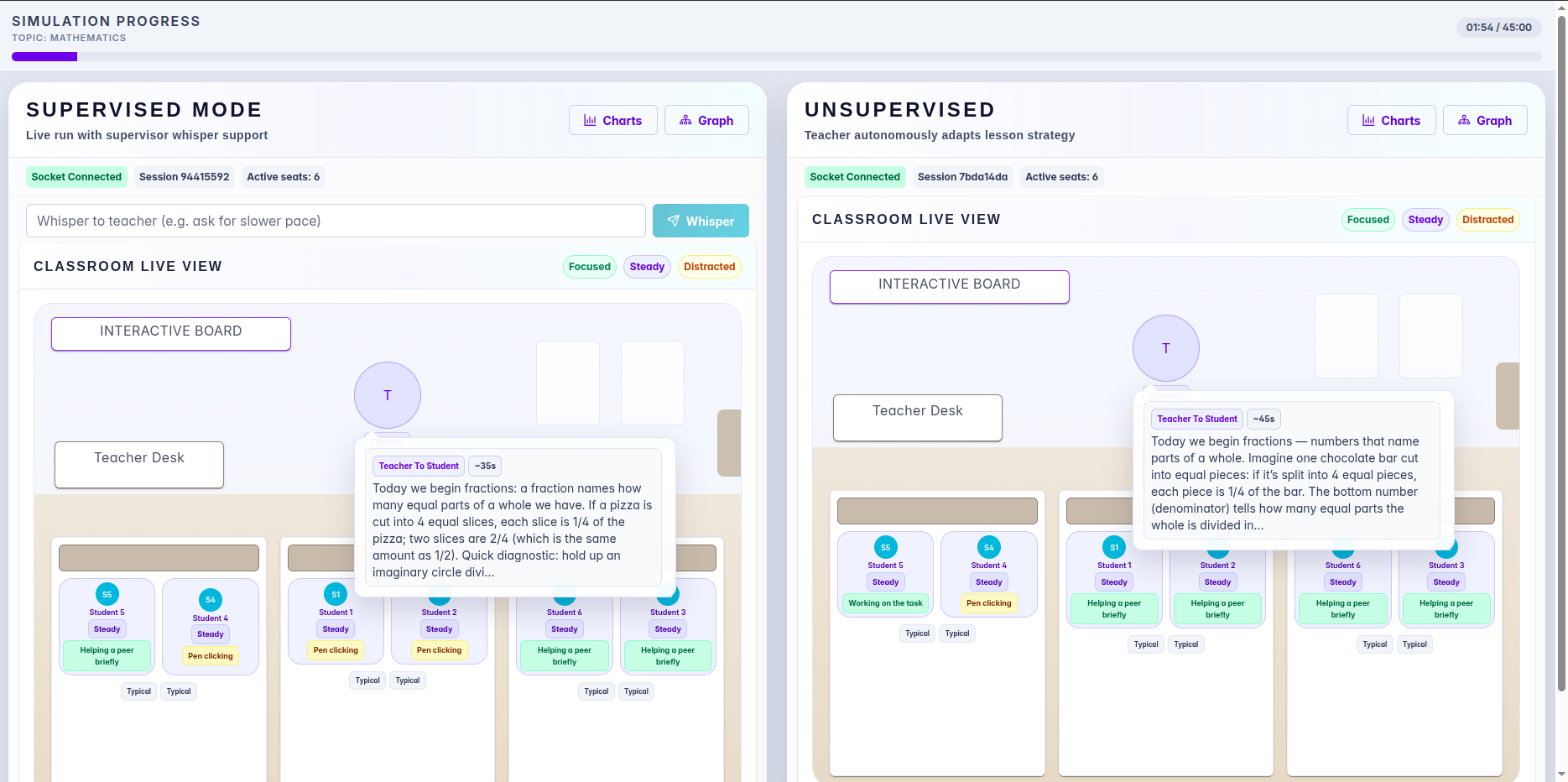Click Student 6 Helping a peer badge, Unsupervised
The image size is (1568, 782).
[x=1343, y=609]
